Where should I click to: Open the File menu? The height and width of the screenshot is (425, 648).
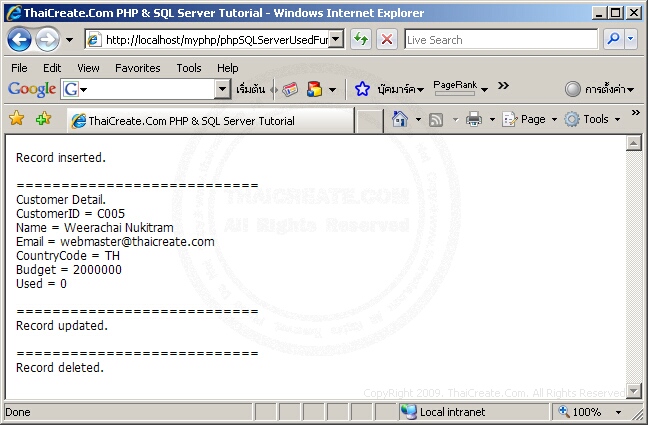(x=19, y=68)
